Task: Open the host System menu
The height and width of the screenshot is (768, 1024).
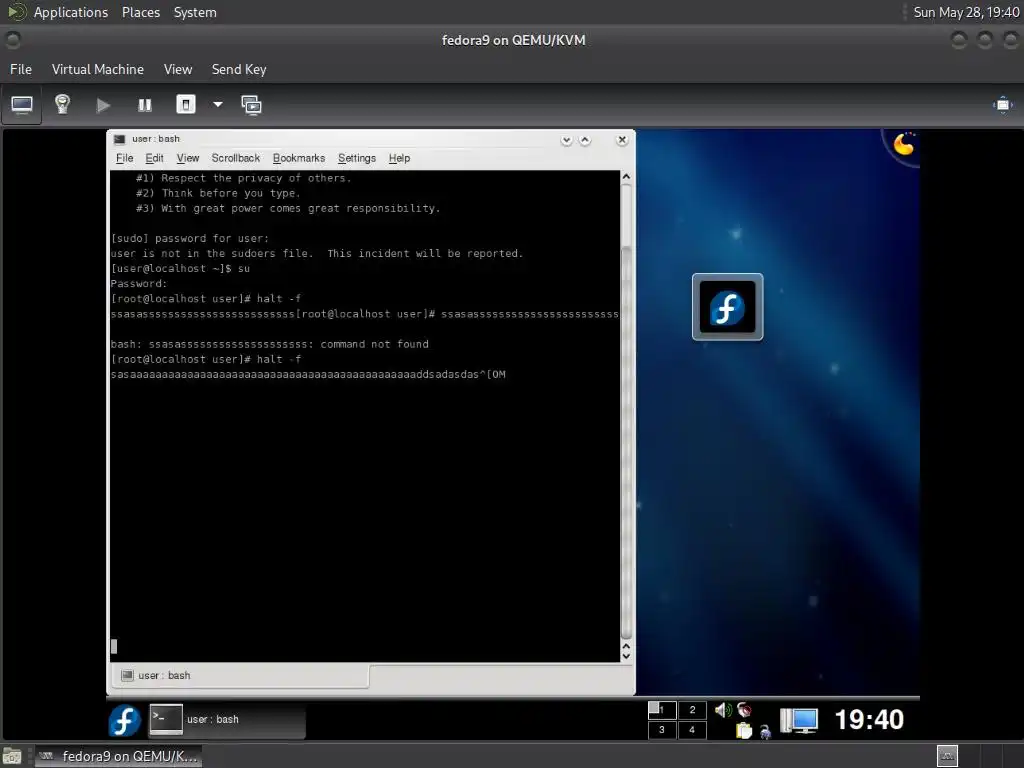Action: [195, 12]
